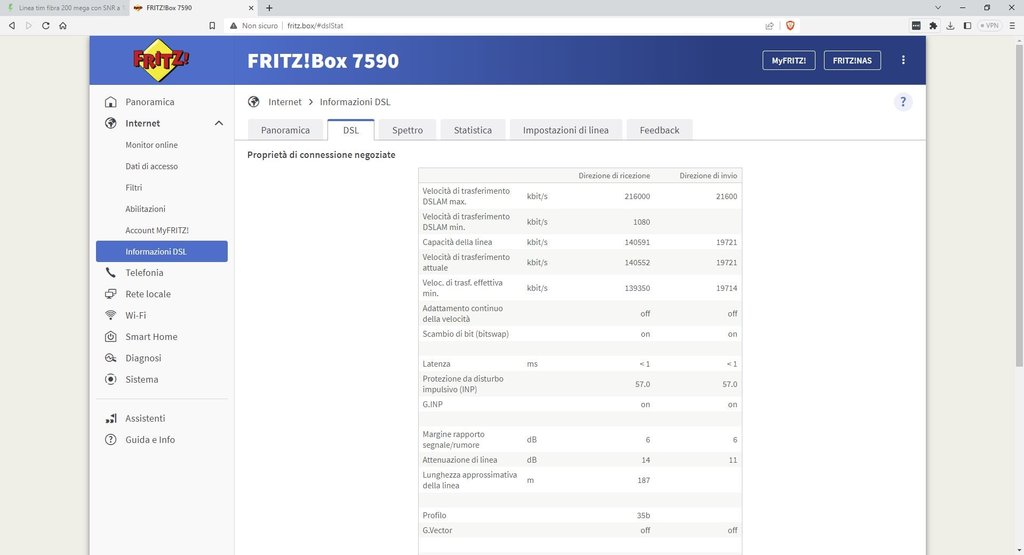
Task: Click the Direzione di ricezione column header
Action: click(614, 176)
